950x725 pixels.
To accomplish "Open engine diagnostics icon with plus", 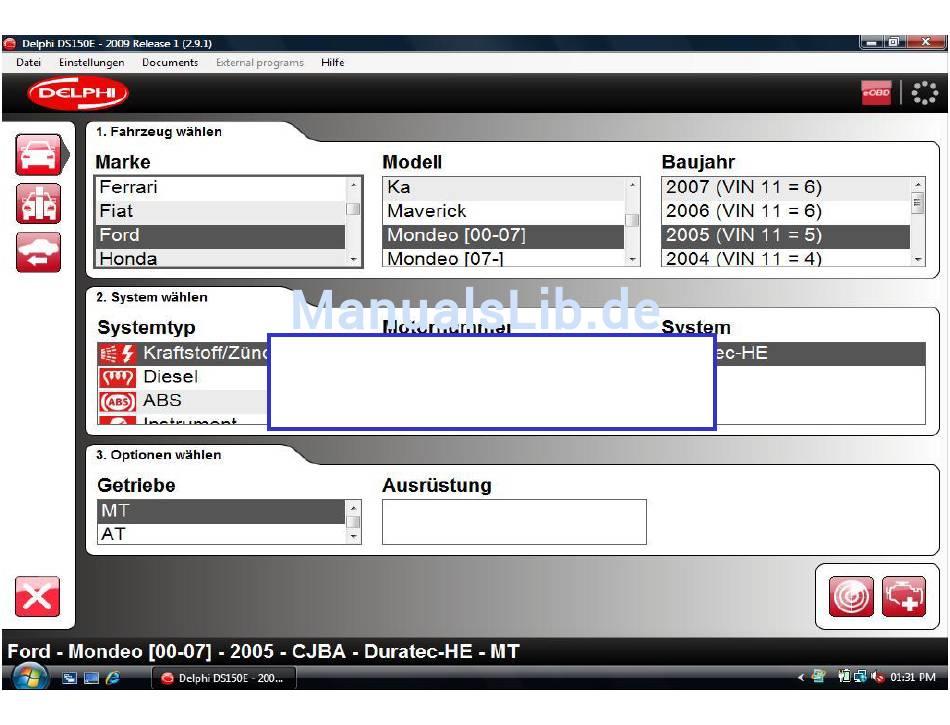I will pos(904,597).
